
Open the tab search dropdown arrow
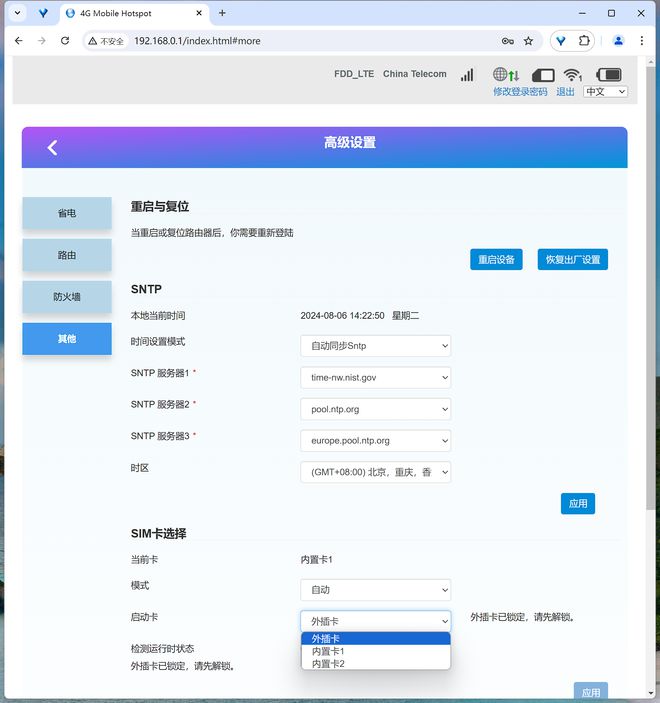17,13
